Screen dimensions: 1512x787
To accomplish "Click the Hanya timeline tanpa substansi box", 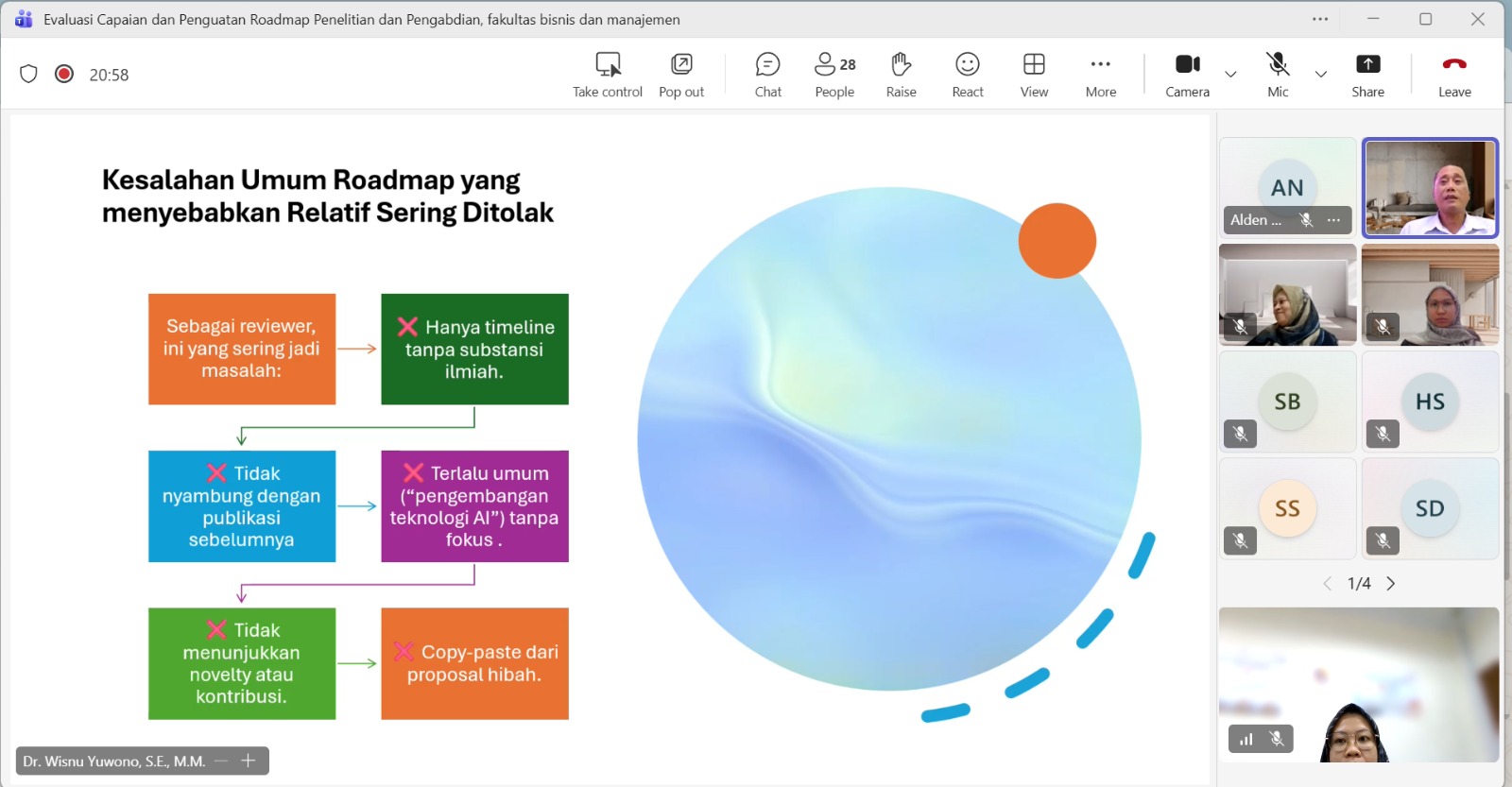I will pyautogui.click(x=474, y=349).
